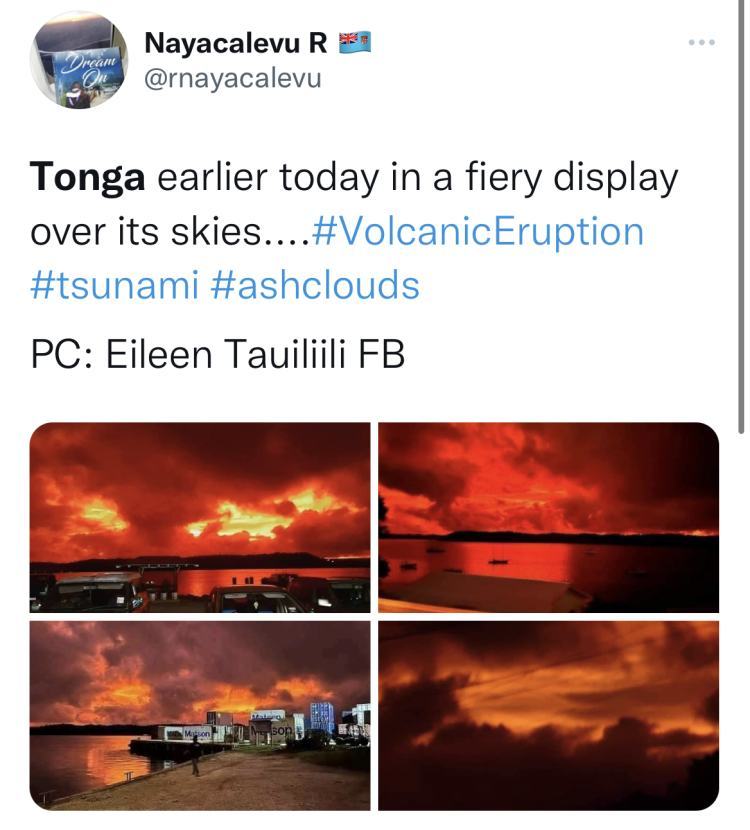This screenshot has height=830, width=750.
Task: Click the bold Tonga keyword
Action: (x=87, y=177)
